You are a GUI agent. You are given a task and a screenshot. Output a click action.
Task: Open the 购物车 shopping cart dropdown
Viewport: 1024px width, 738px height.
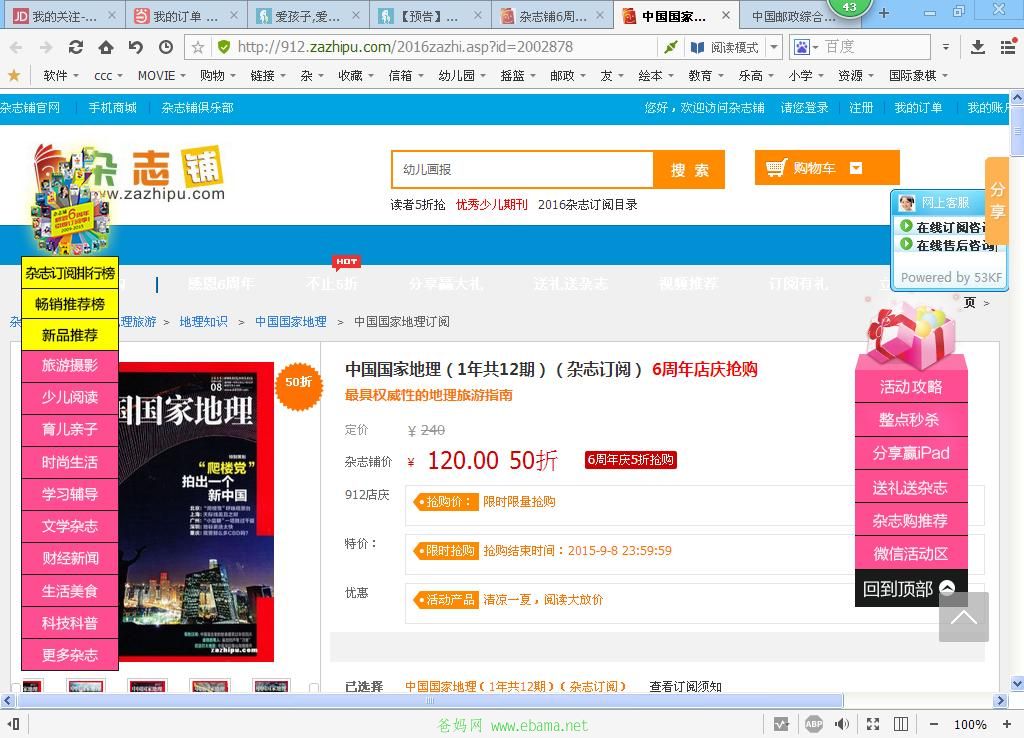[827, 168]
